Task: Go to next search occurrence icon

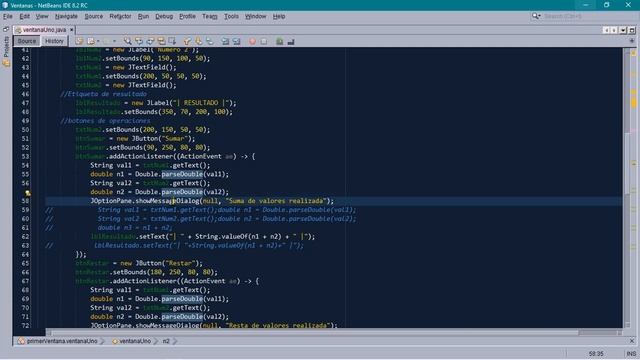Action: pos(151,41)
